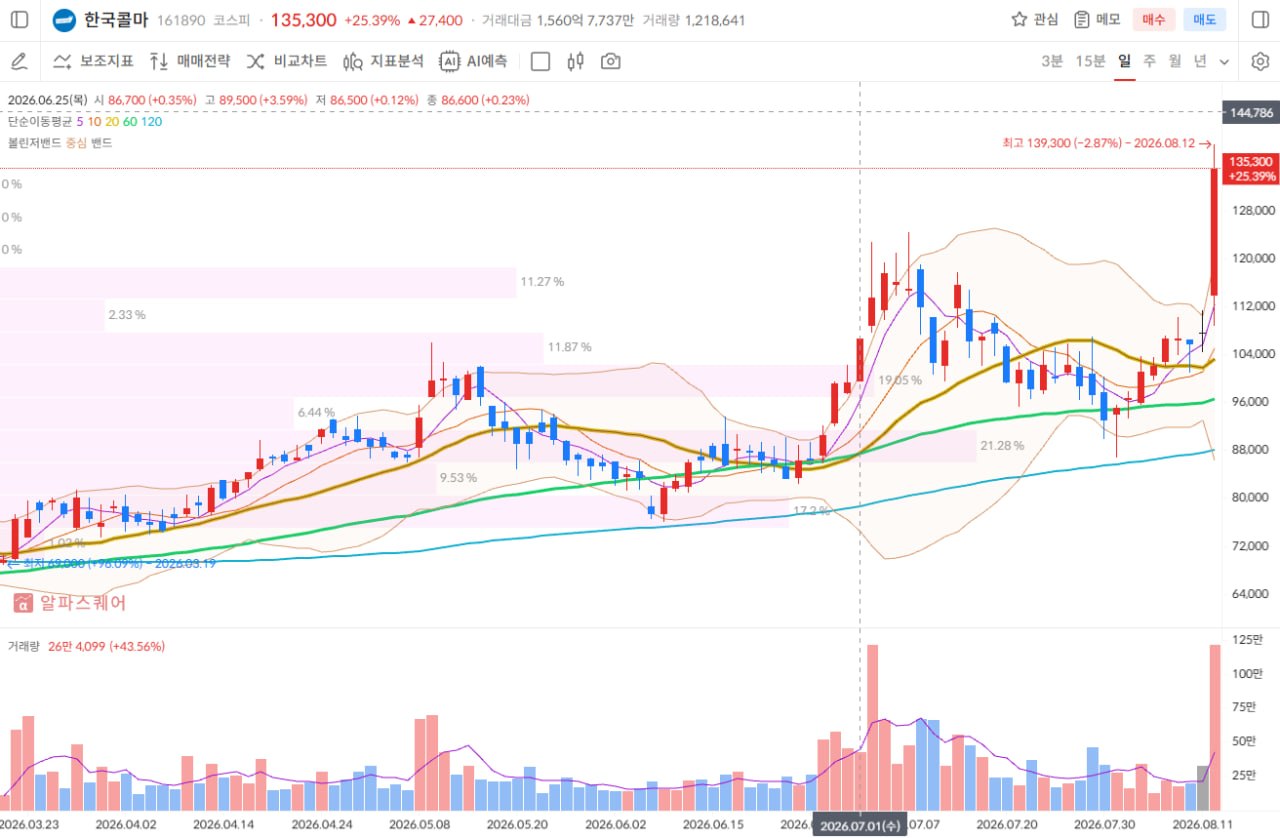
Task: Open 지표분석 indicator analysis
Action: click(383, 61)
